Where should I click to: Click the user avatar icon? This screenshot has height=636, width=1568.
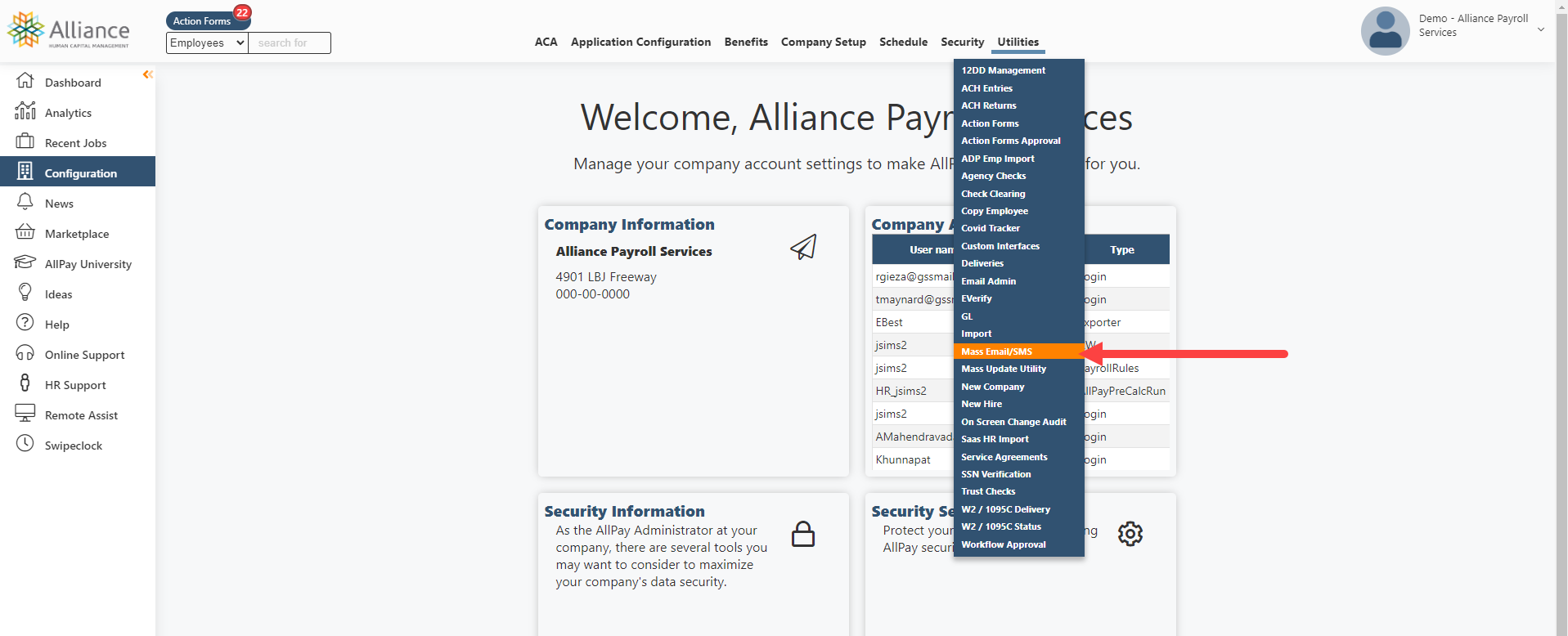pos(1385,30)
